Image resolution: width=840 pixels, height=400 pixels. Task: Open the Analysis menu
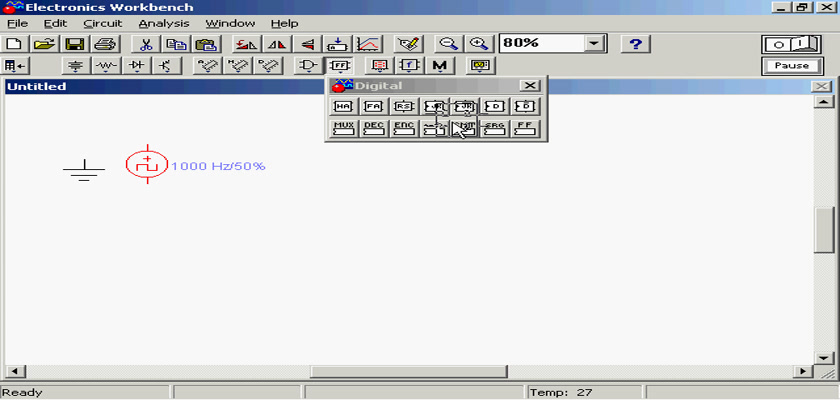[x=164, y=23]
